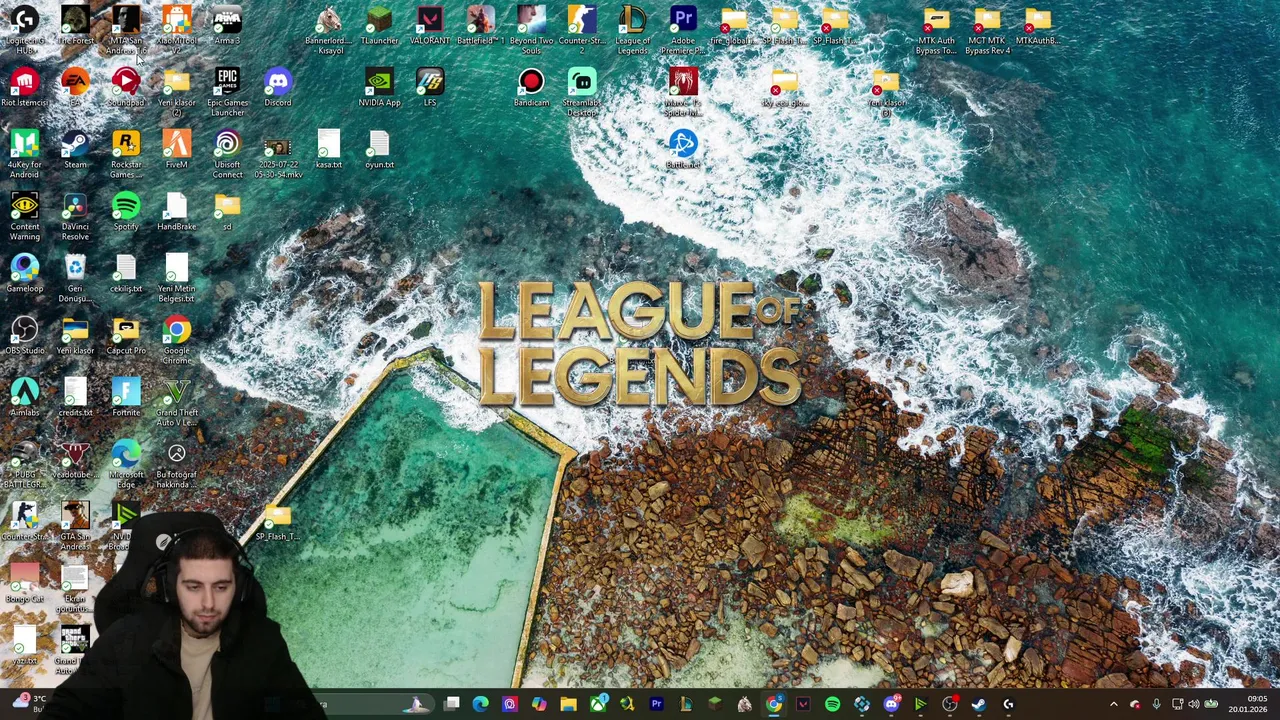This screenshot has width=1280, height=720.
Task: Open the Logitech G HUB desktop shortcut
Action: pyautogui.click(x=24, y=30)
